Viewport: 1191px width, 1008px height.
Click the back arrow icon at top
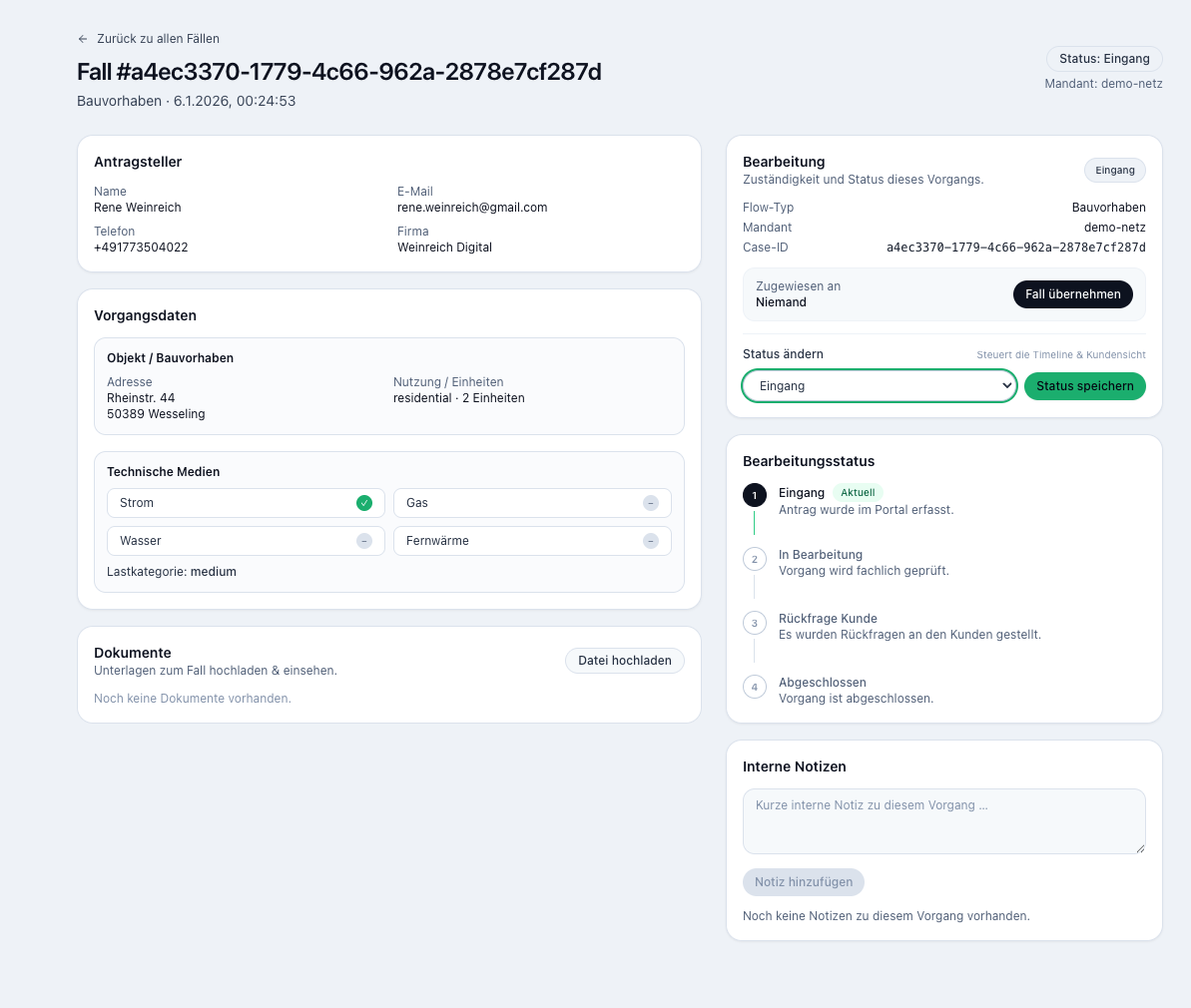point(83,39)
